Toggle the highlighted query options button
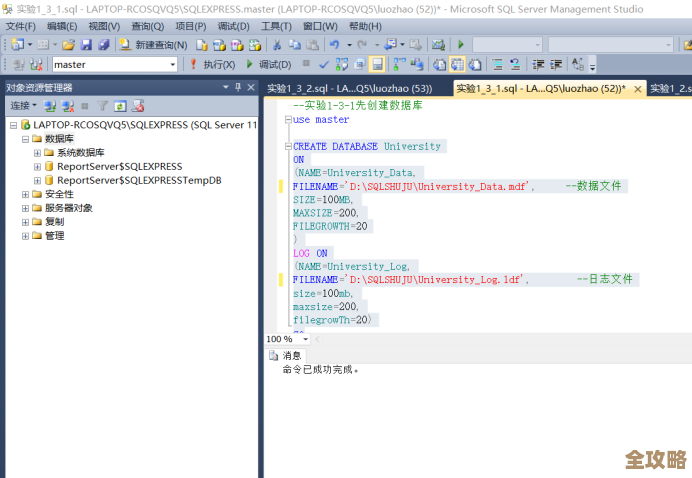692x478 pixels. point(377,65)
